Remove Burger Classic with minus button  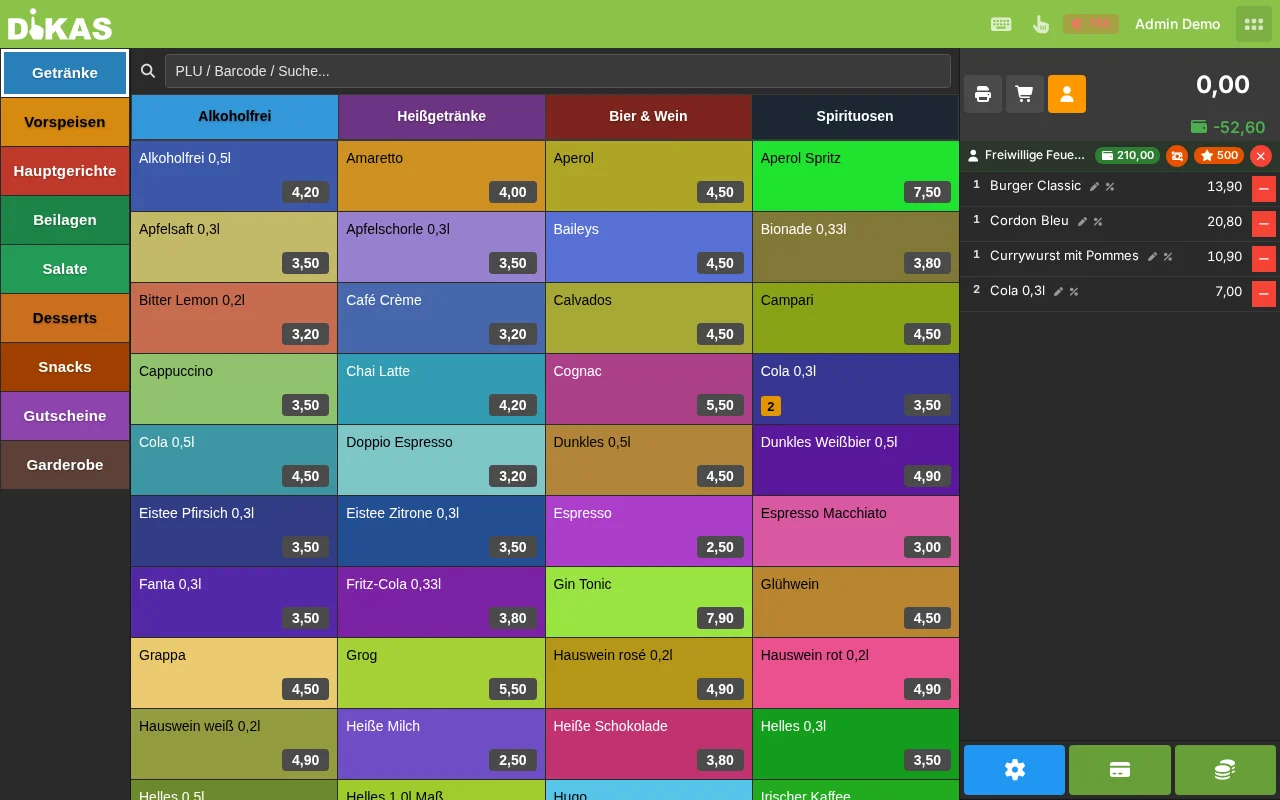coord(1264,188)
